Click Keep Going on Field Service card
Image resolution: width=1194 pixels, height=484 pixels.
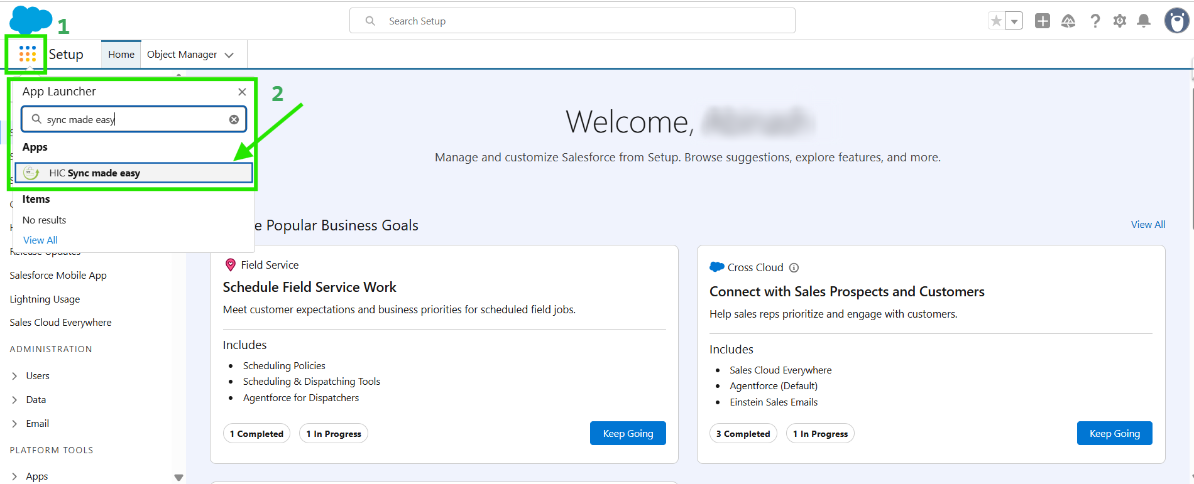tap(627, 434)
